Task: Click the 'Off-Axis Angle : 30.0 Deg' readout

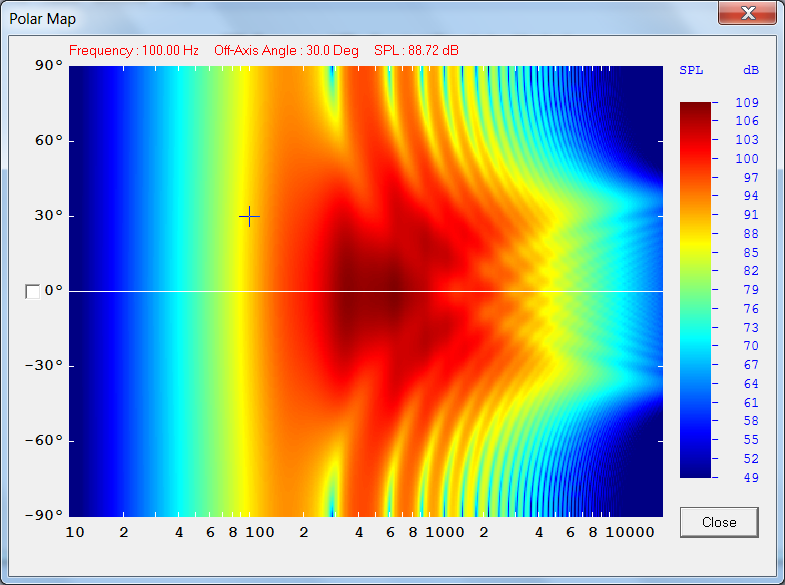Action: tap(286, 51)
